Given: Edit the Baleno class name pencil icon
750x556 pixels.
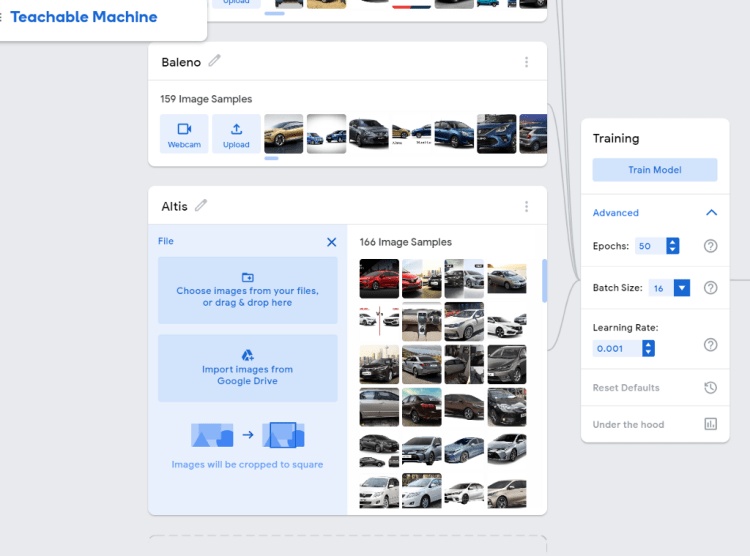Looking at the screenshot, I should [x=215, y=61].
